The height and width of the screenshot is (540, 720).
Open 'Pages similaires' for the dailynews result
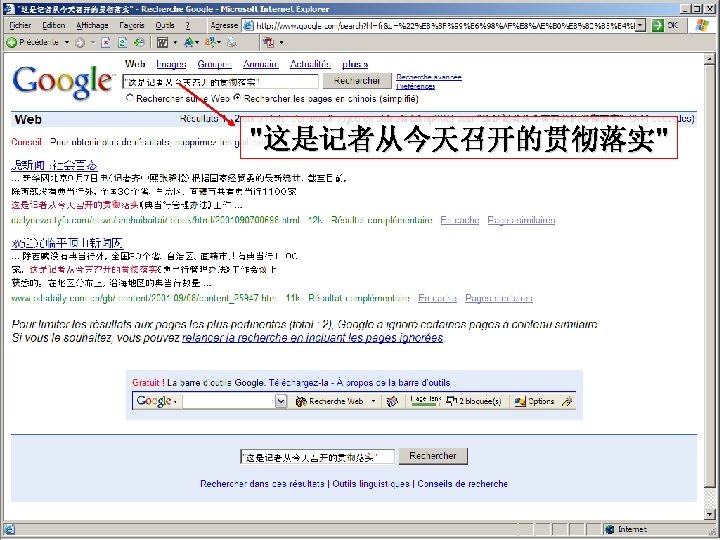[521, 220]
